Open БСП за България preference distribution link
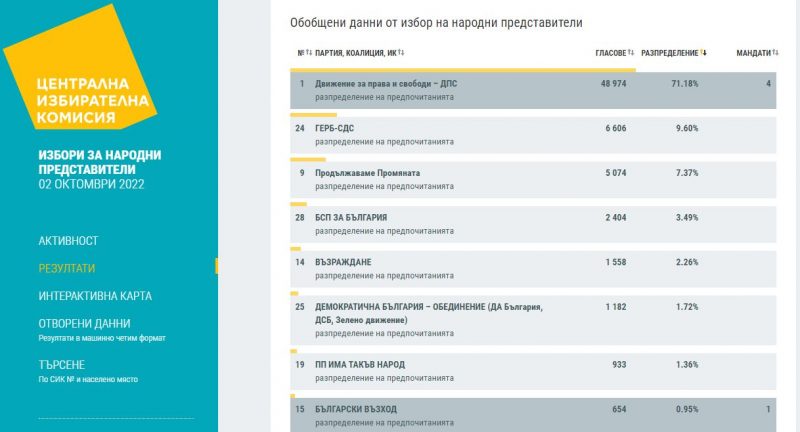The image size is (800, 432). 384,231
